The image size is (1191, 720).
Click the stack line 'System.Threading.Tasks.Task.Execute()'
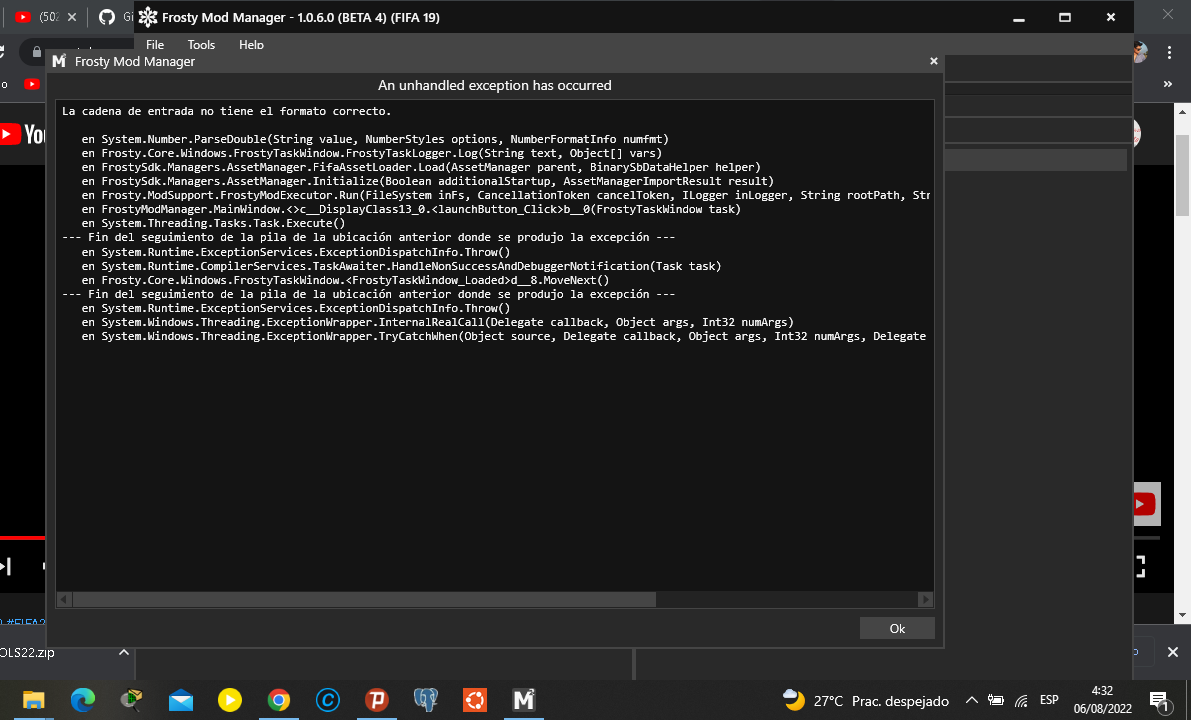pyautogui.click(x=213, y=223)
